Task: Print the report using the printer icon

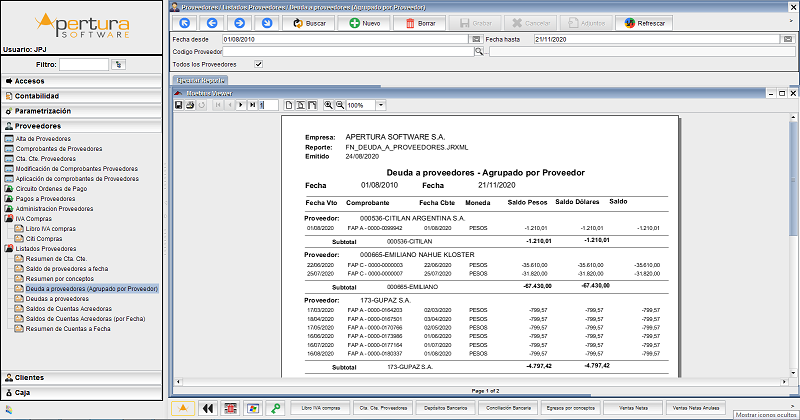Action: click(189, 105)
